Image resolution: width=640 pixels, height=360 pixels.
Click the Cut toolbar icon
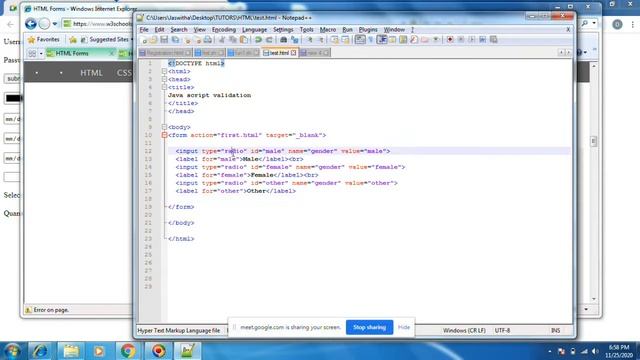coord(222,40)
